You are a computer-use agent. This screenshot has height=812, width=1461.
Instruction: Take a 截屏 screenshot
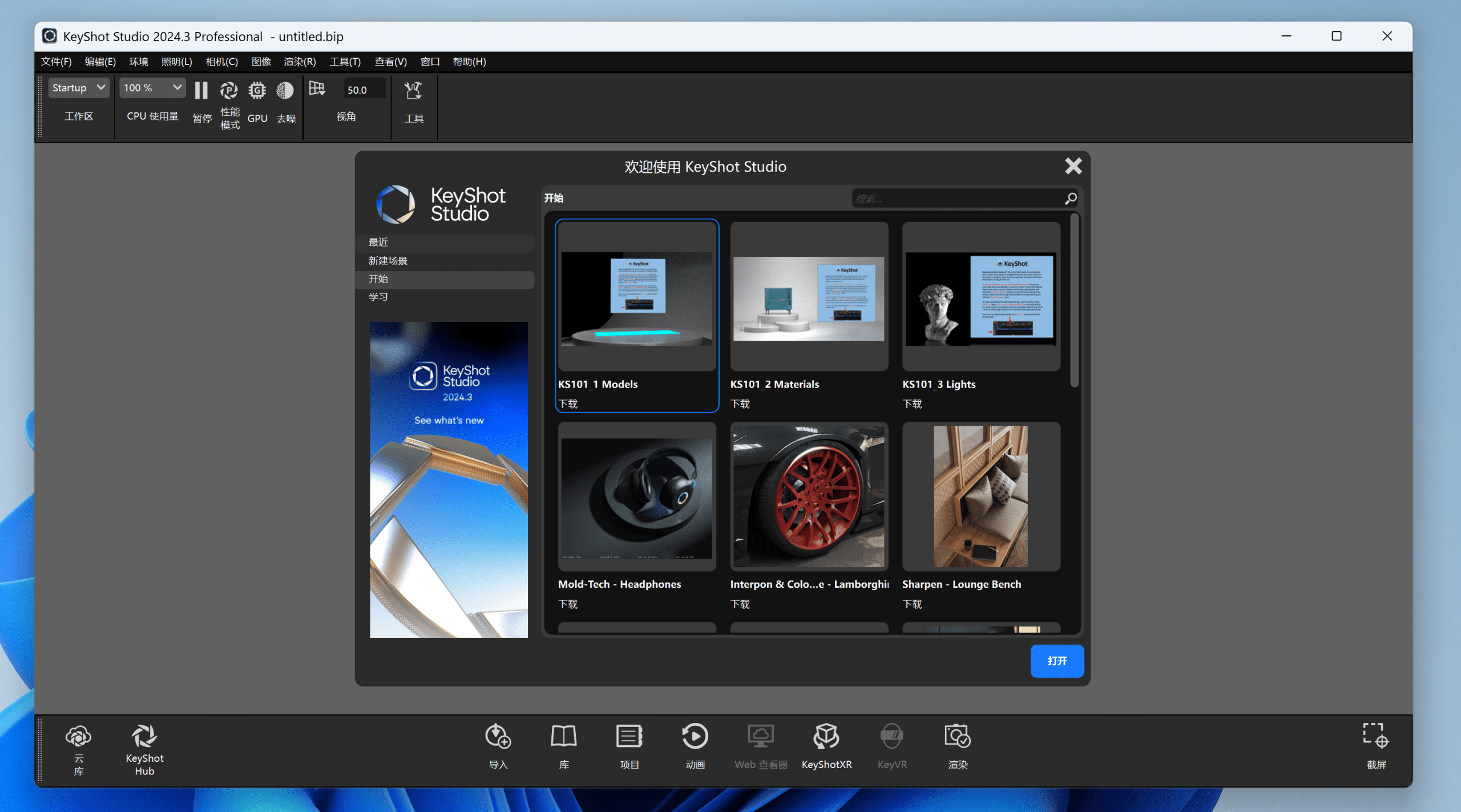1376,735
